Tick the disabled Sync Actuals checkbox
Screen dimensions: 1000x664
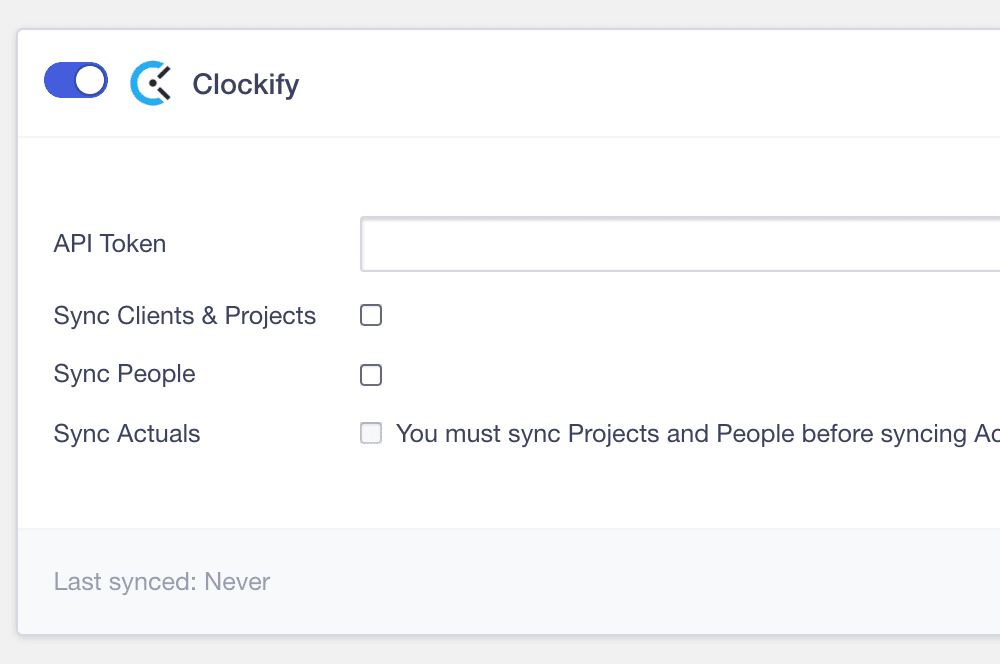tap(371, 434)
